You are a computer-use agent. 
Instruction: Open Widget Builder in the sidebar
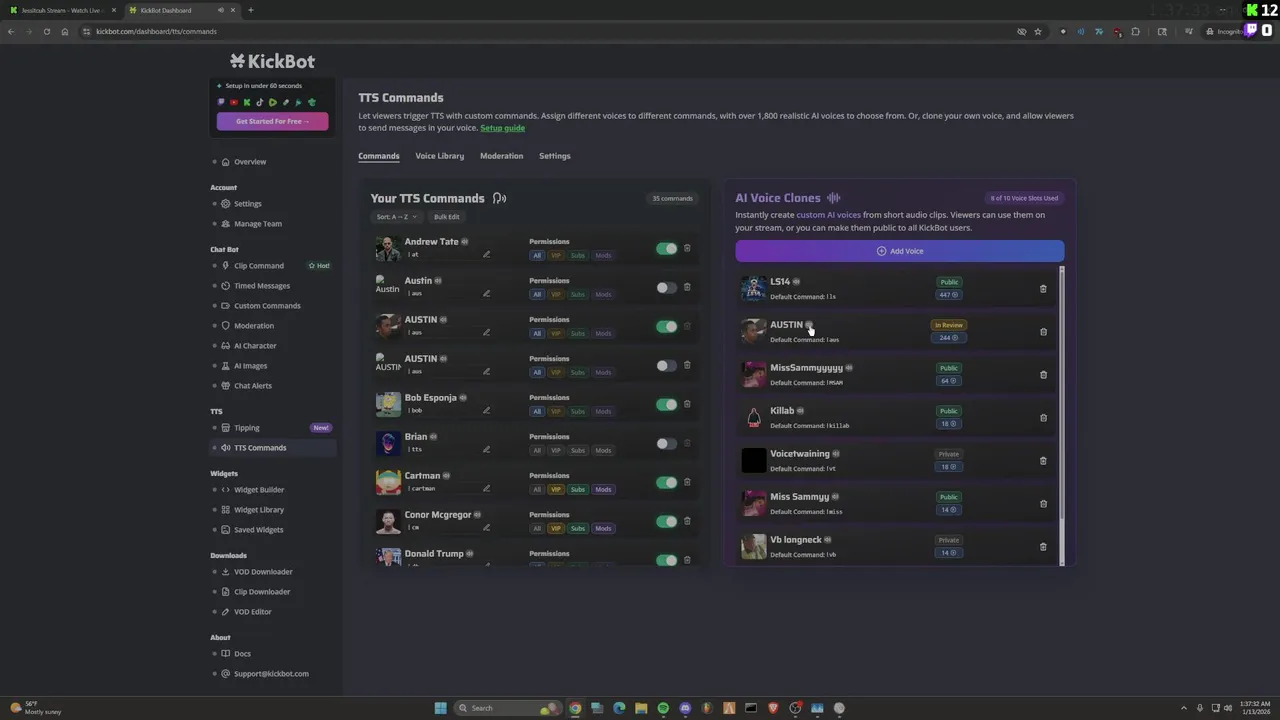point(259,490)
